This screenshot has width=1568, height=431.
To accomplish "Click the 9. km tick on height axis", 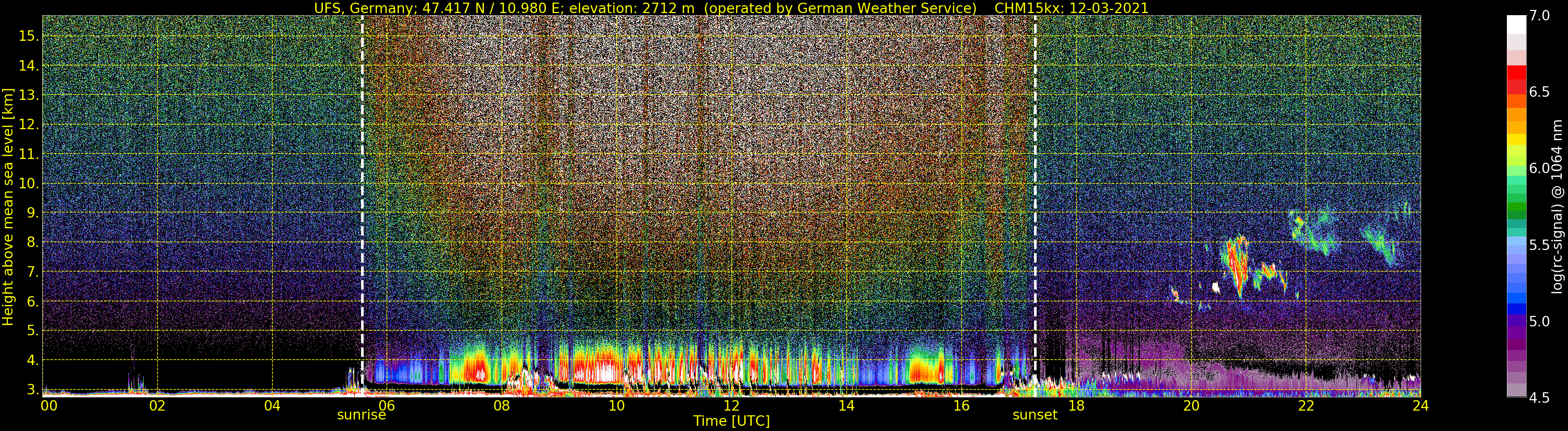I will coord(32,213).
